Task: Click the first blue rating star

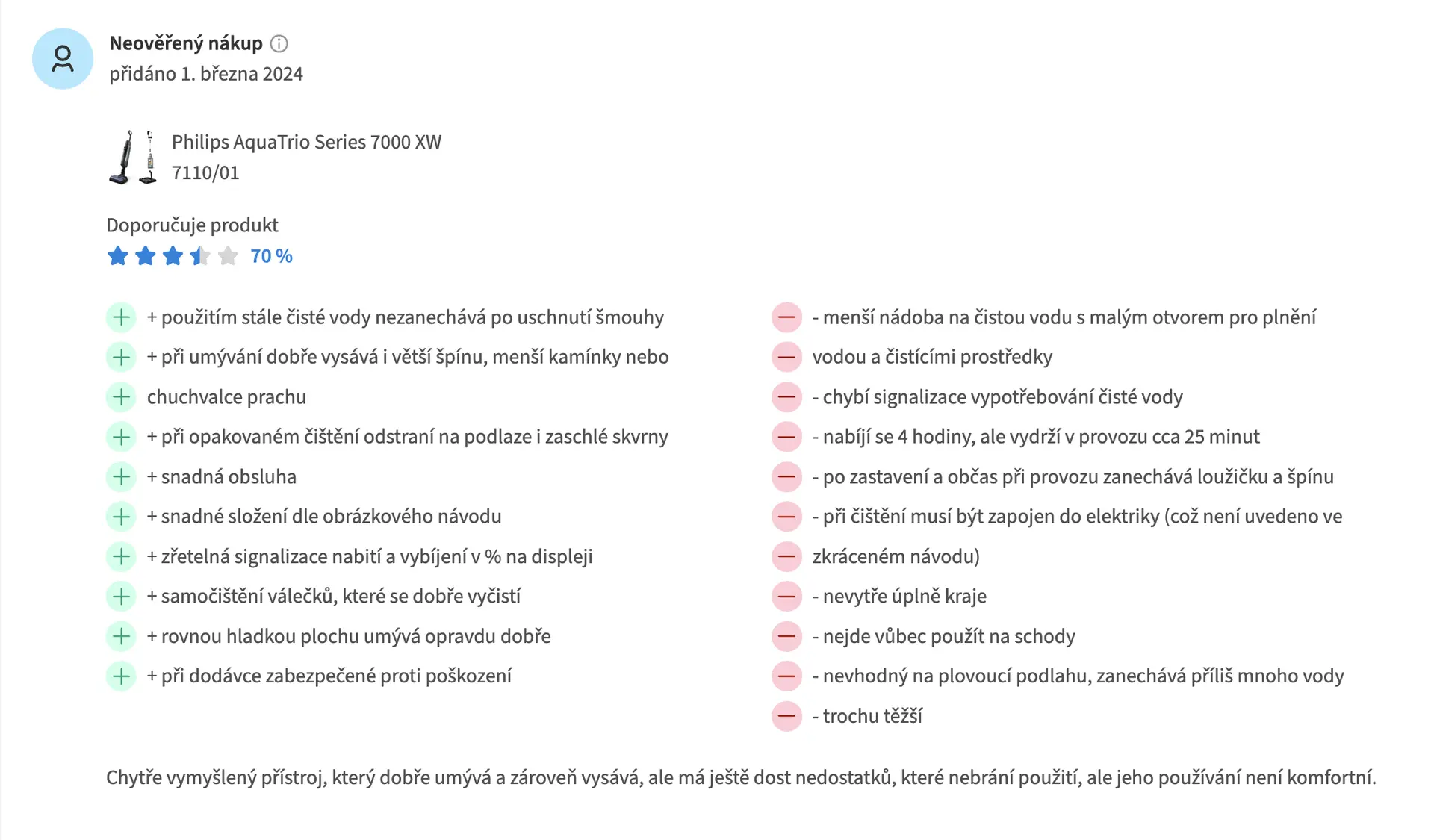Action: pos(118,256)
